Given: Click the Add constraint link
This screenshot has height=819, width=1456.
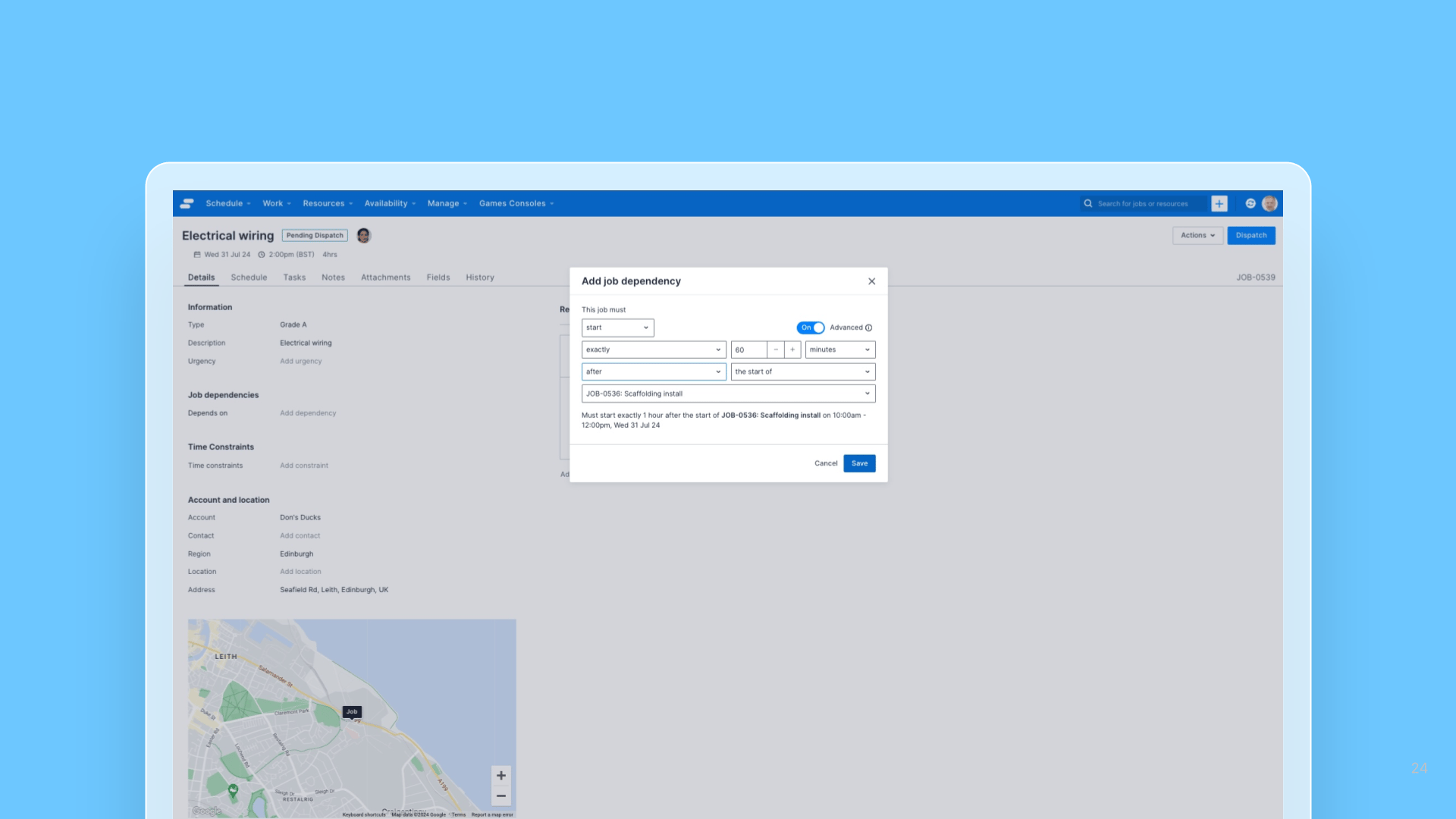Looking at the screenshot, I should [x=304, y=466].
